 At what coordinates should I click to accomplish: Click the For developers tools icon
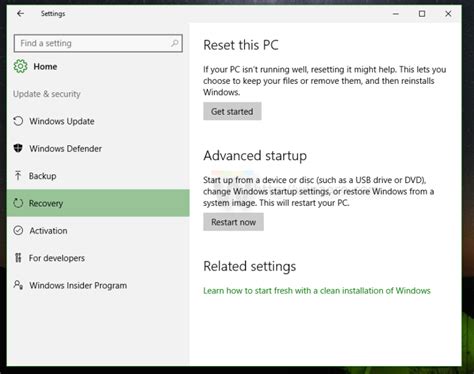pyautogui.click(x=18, y=258)
